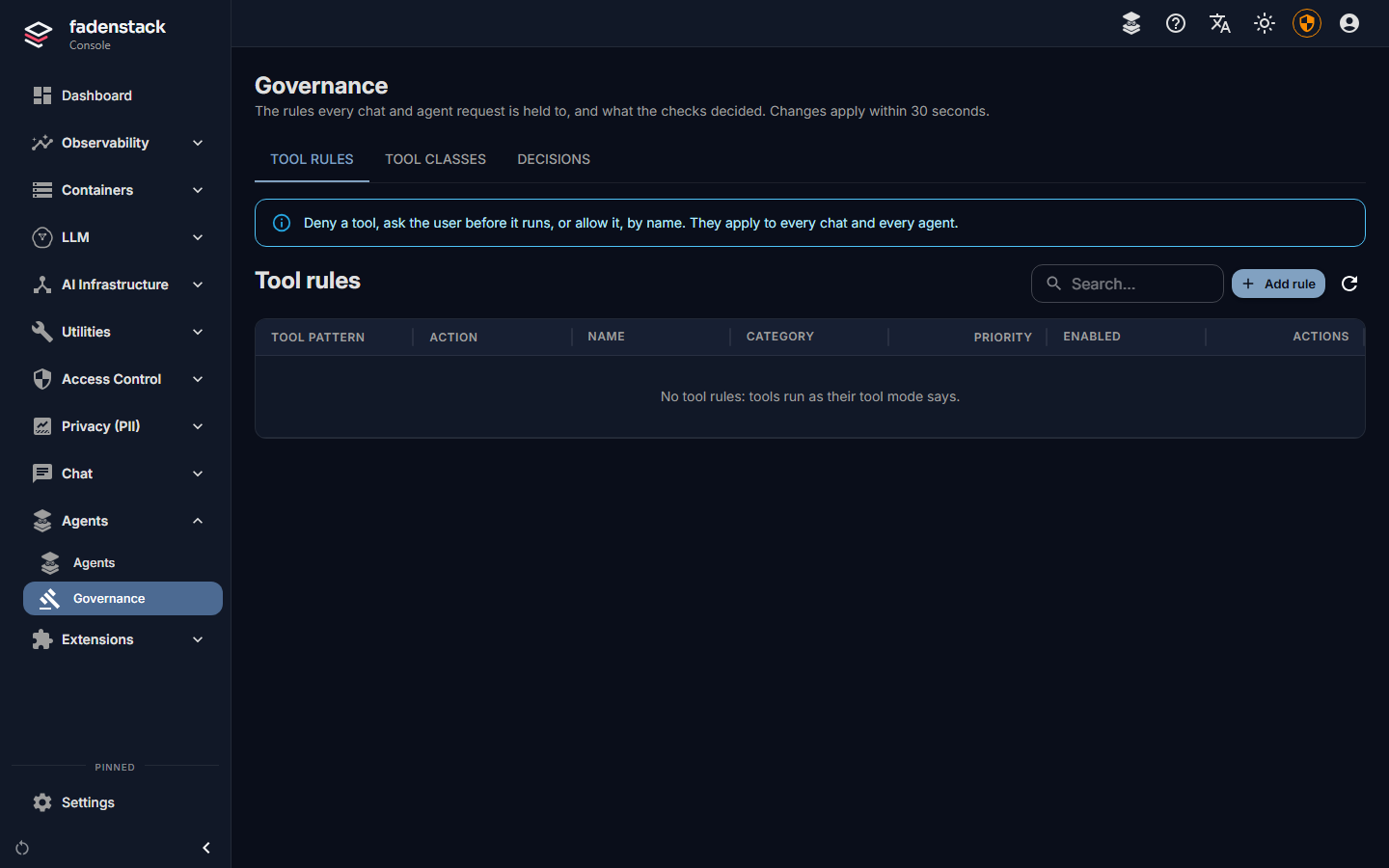Viewport: 1389px width, 868px height.
Task: Click the orange shield security icon
Action: pos(1307,23)
